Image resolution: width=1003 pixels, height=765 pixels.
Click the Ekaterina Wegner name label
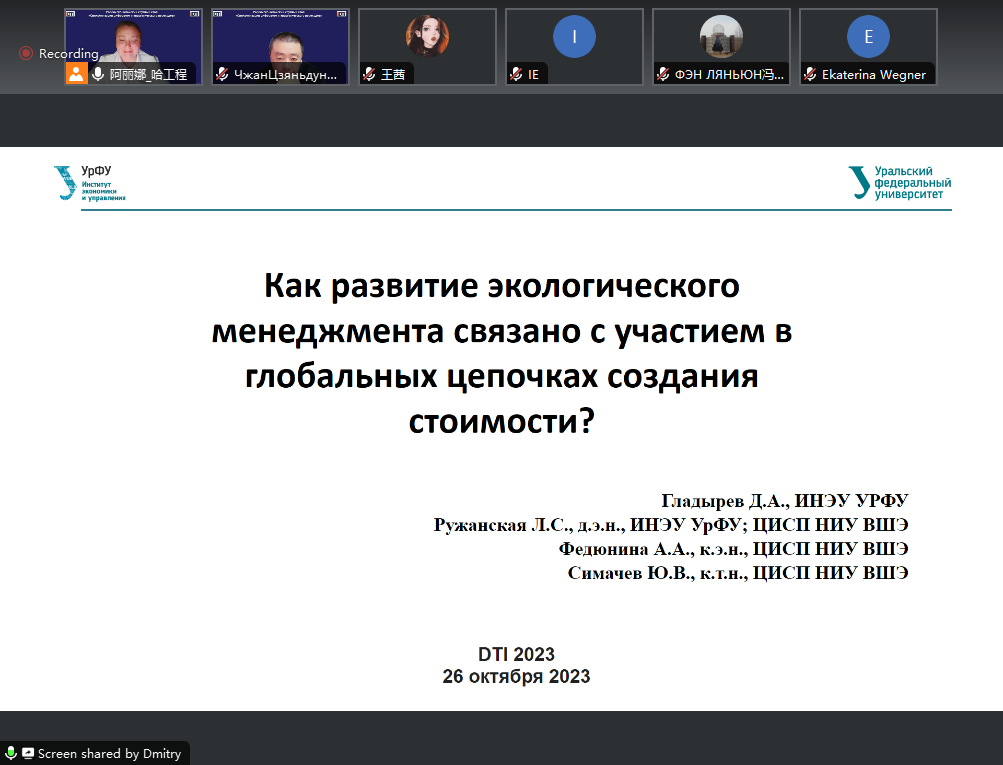873,74
